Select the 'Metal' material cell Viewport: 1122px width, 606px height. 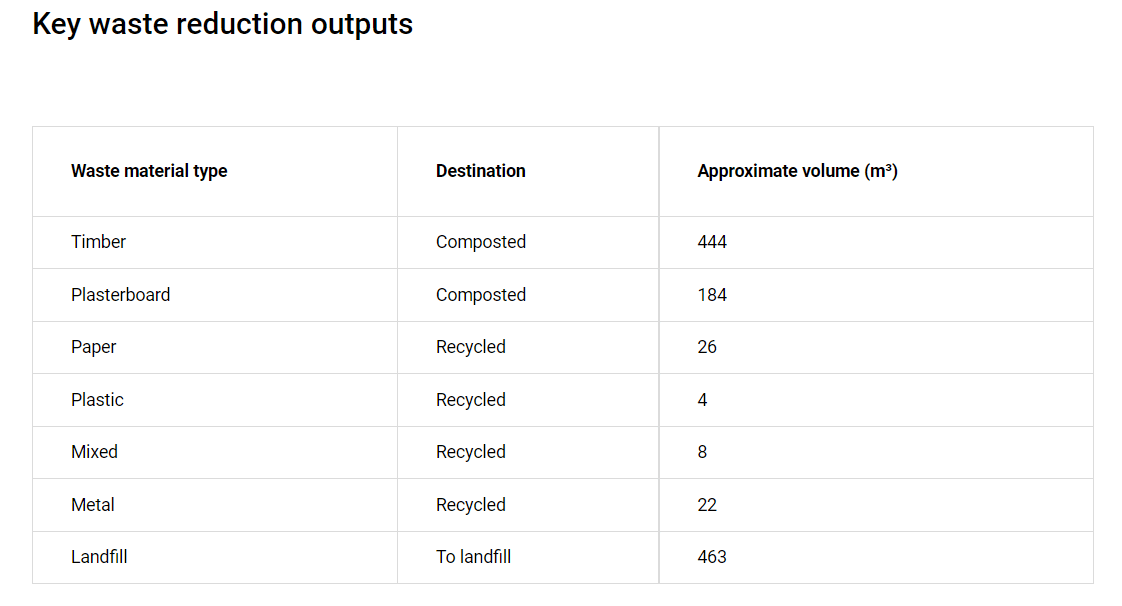[x=92, y=505]
